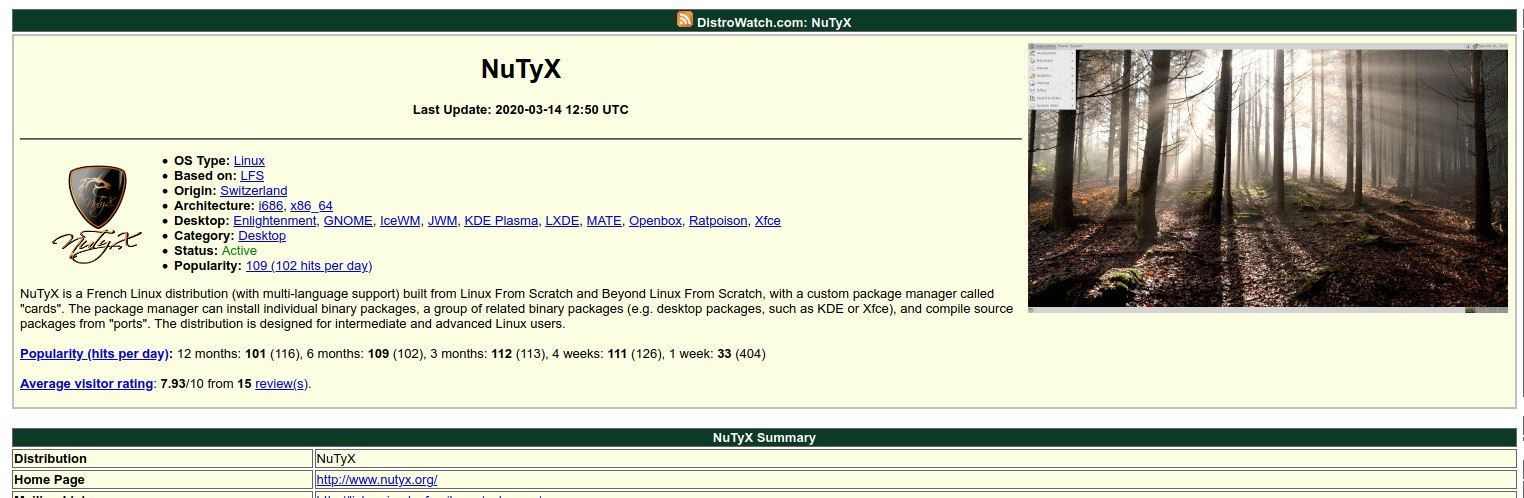Click the NuTyX shield logo
The image size is (1524, 498).
click(97, 215)
